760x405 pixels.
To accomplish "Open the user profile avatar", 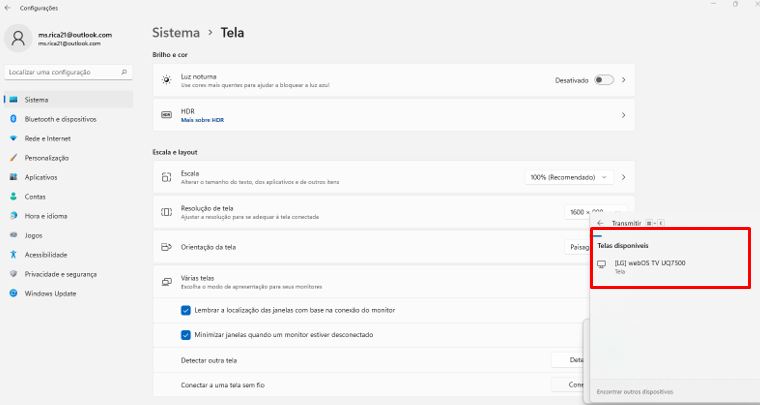I will [x=18, y=38].
